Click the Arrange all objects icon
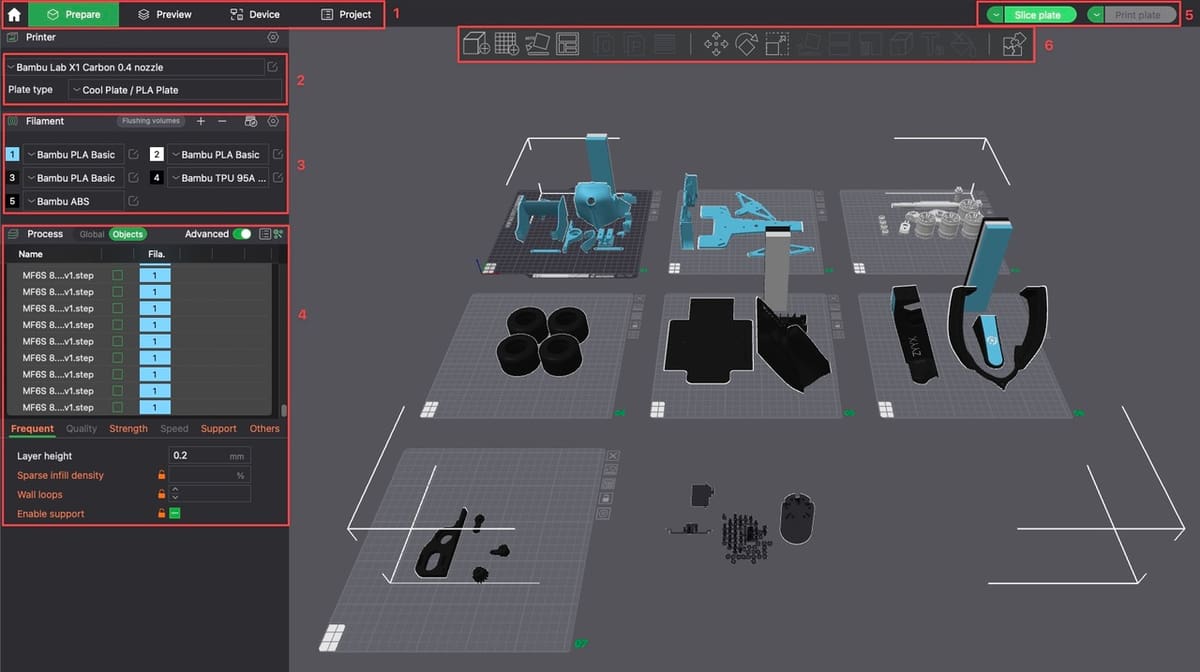Screen dimensions: 1200x672 [x=567, y=44]
